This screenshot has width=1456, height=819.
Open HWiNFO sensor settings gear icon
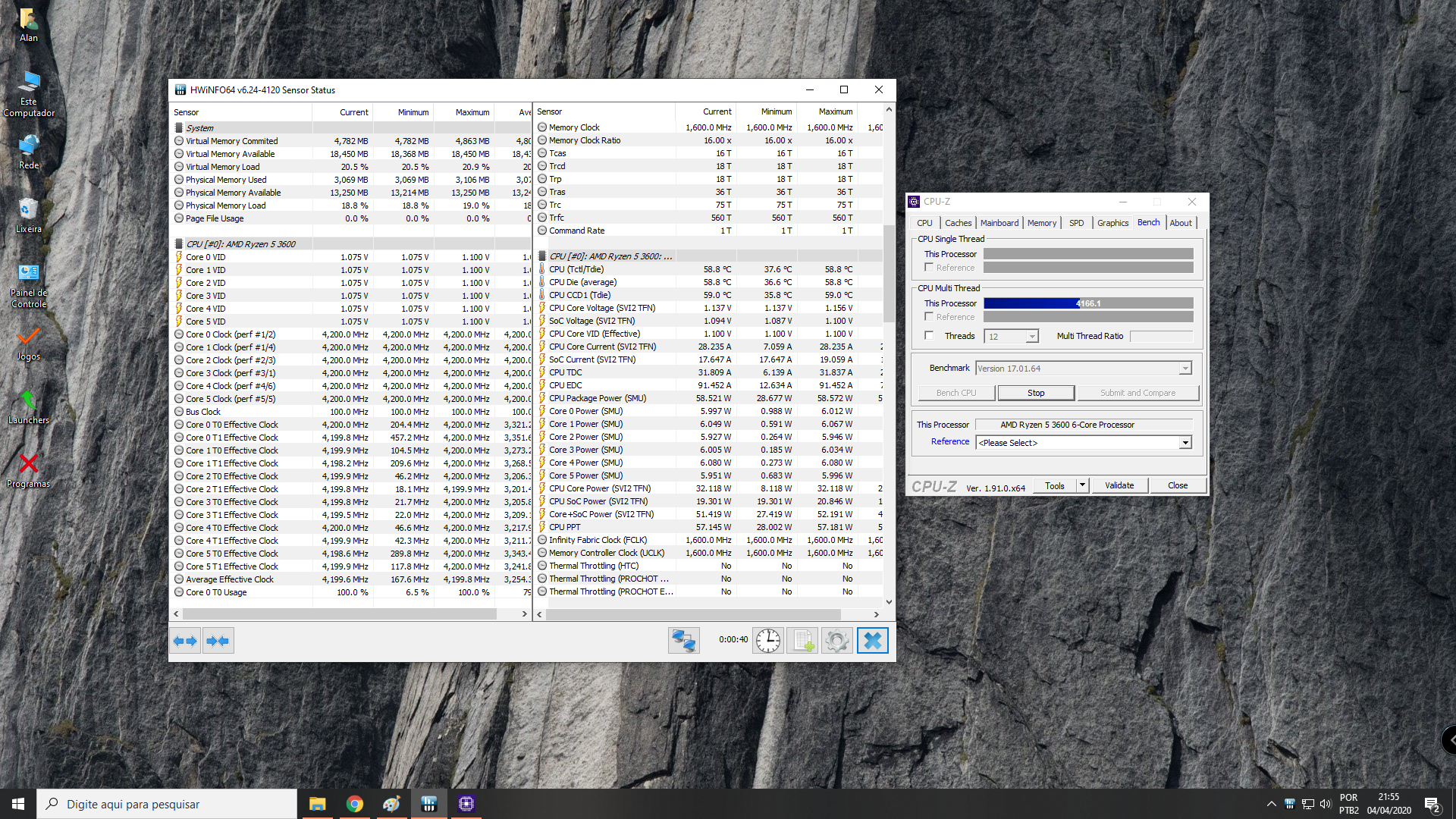(x=837, y=641)
